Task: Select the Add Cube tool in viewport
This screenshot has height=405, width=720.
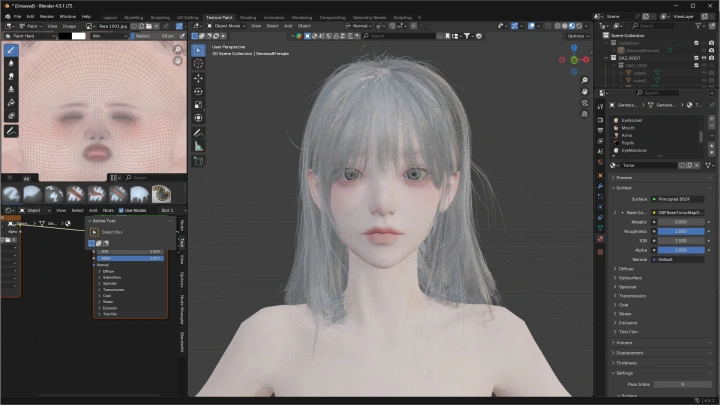Action: point(198,160)
